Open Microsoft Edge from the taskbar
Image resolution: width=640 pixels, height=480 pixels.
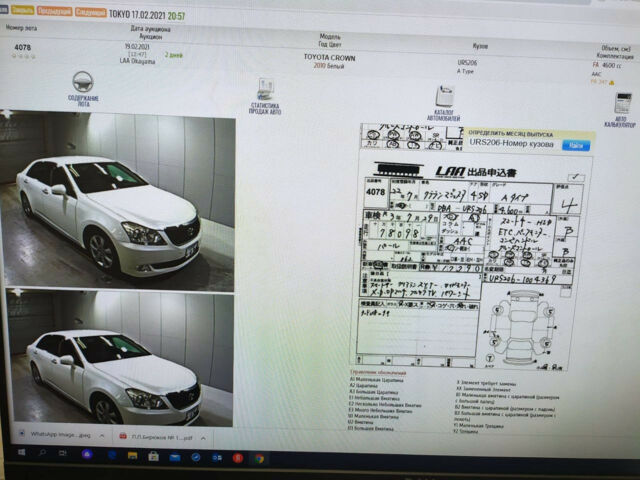tap(112, 455)
